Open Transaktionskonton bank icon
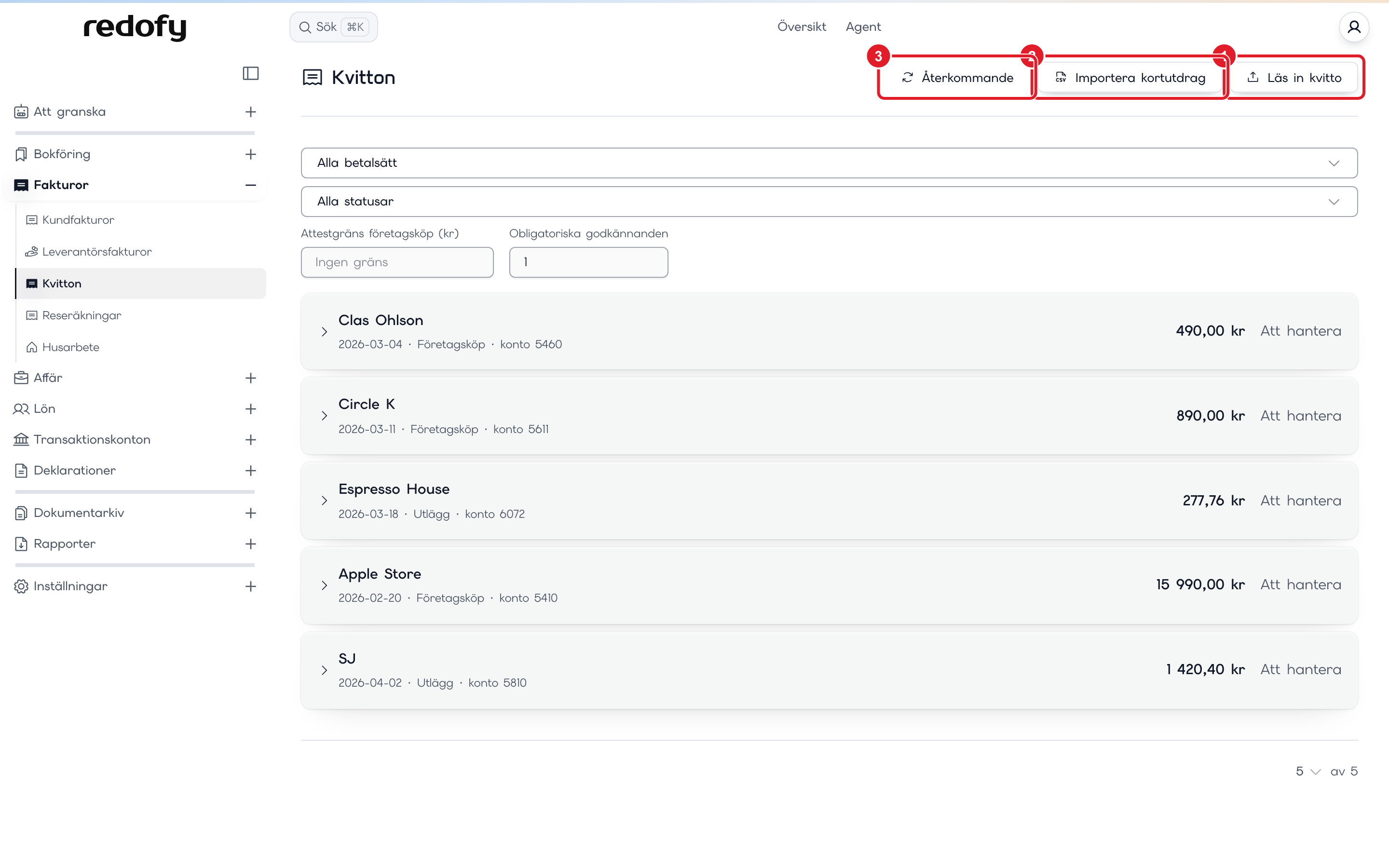Viewport: 1389px width, 868px height. point(21,440)
